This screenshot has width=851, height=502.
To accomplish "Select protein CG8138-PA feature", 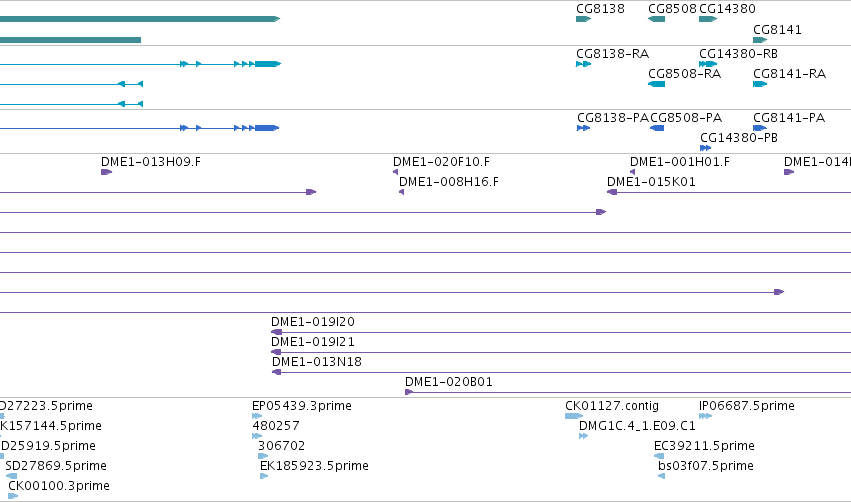I will [583, 128].
